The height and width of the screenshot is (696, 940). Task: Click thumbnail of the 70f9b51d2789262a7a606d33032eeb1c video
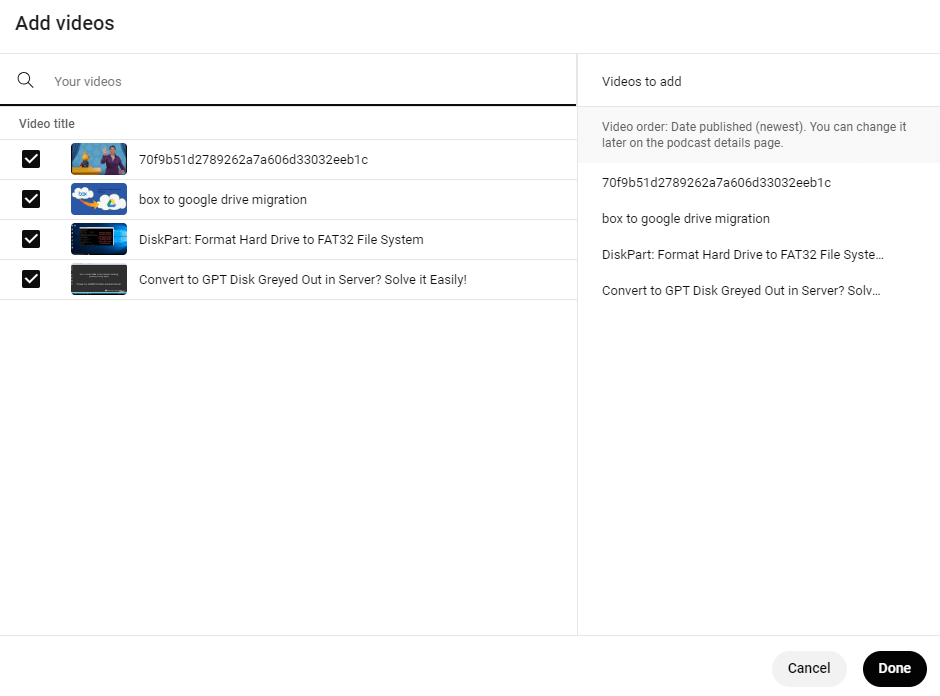[99, 159]
